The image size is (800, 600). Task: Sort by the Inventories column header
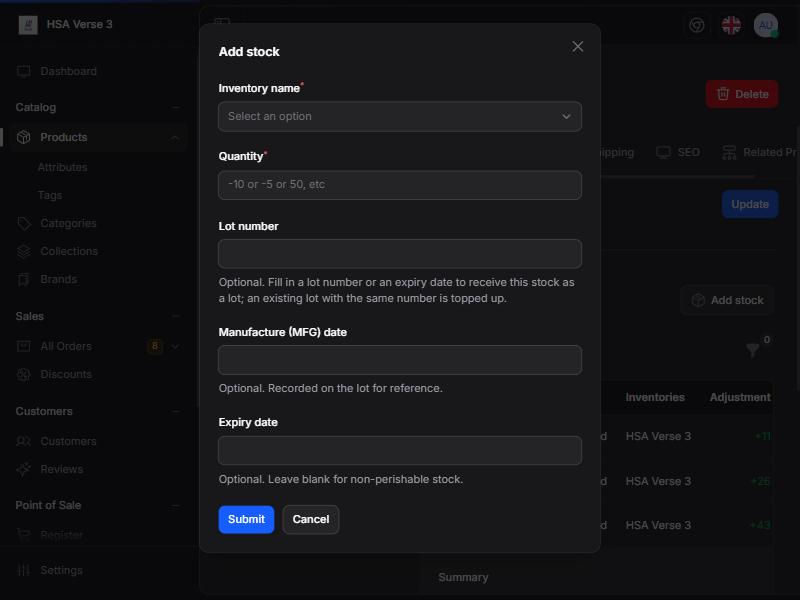[655, 397]
